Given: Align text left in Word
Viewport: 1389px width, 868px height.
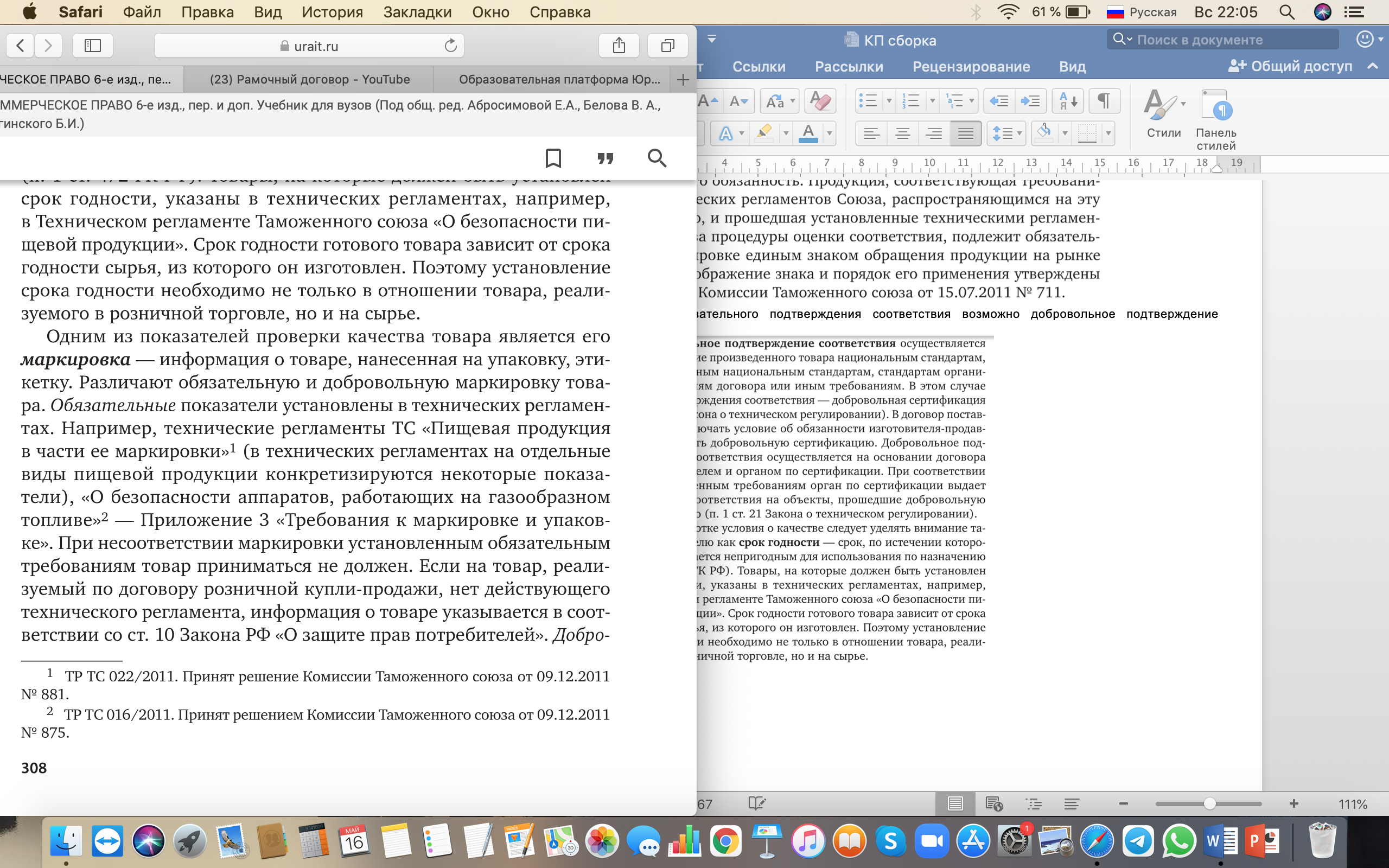Looking at the screenshot, I should point(871,134).
